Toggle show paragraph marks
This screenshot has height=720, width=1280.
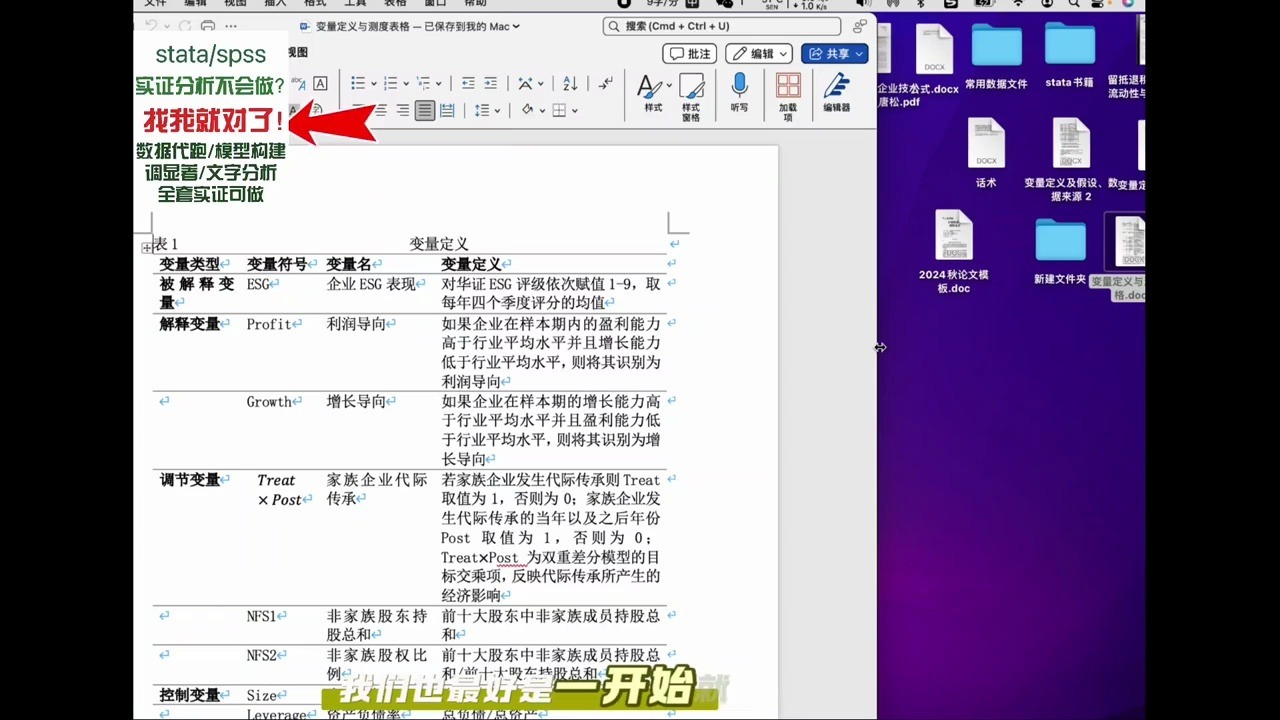(606, 83)
